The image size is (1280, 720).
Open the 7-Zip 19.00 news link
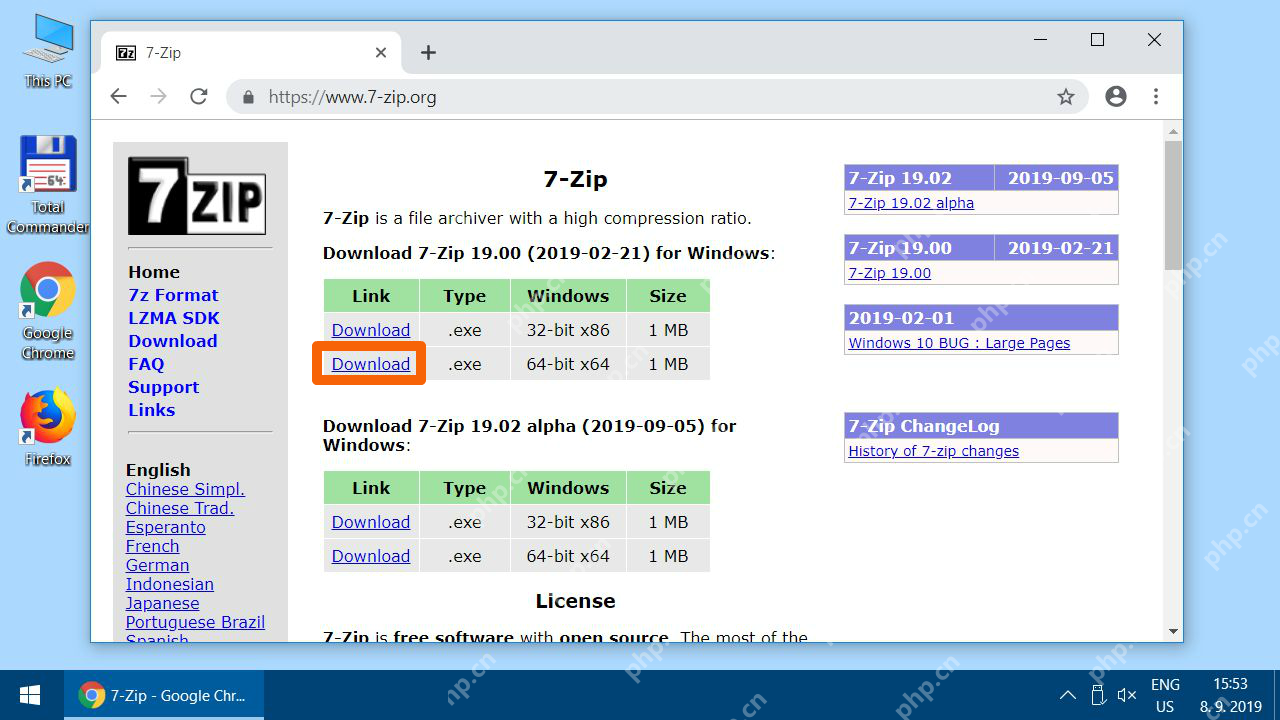(x=890, y=273)
